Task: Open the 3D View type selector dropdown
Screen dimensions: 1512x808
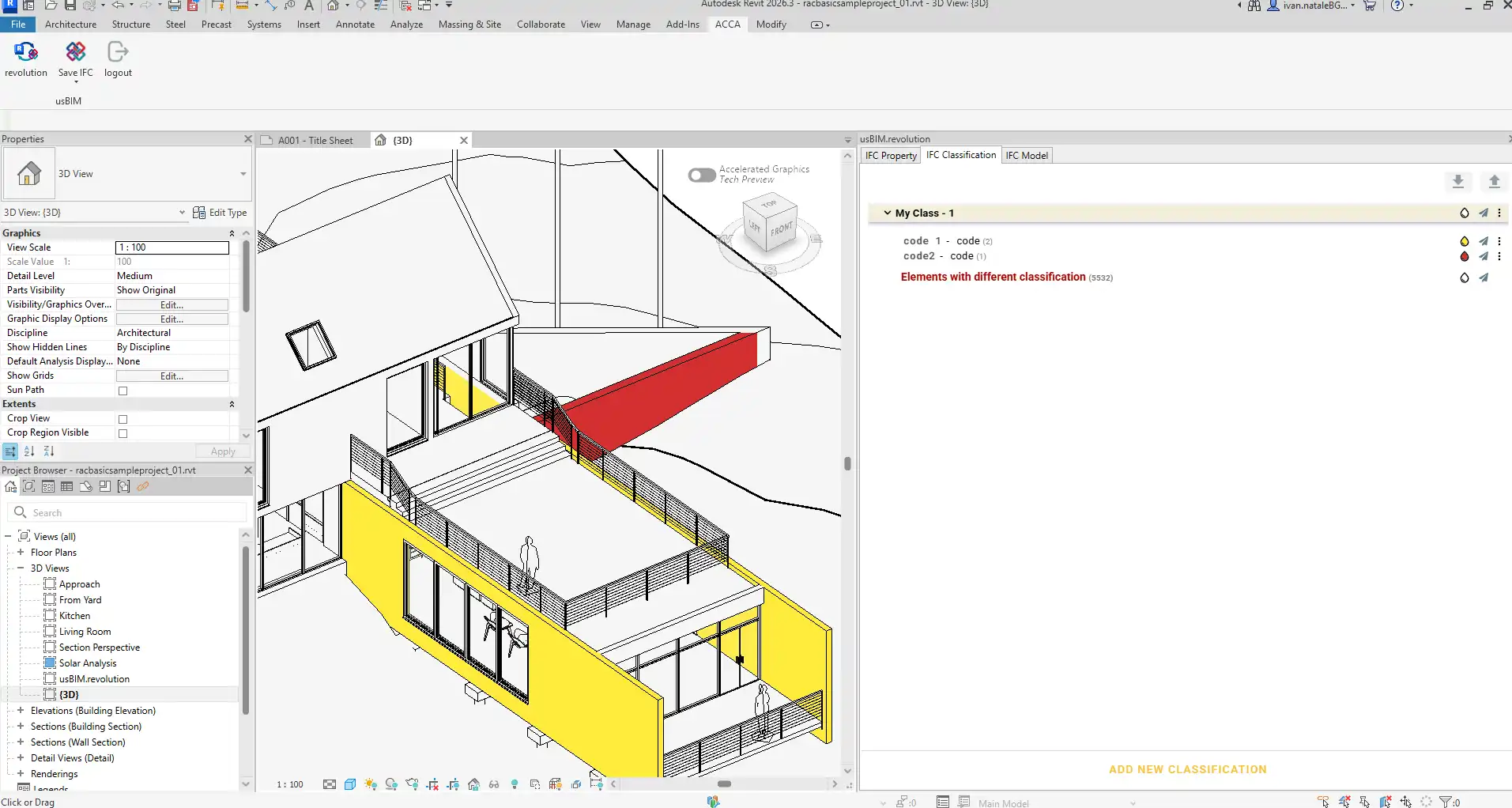Action: (243, 174)
